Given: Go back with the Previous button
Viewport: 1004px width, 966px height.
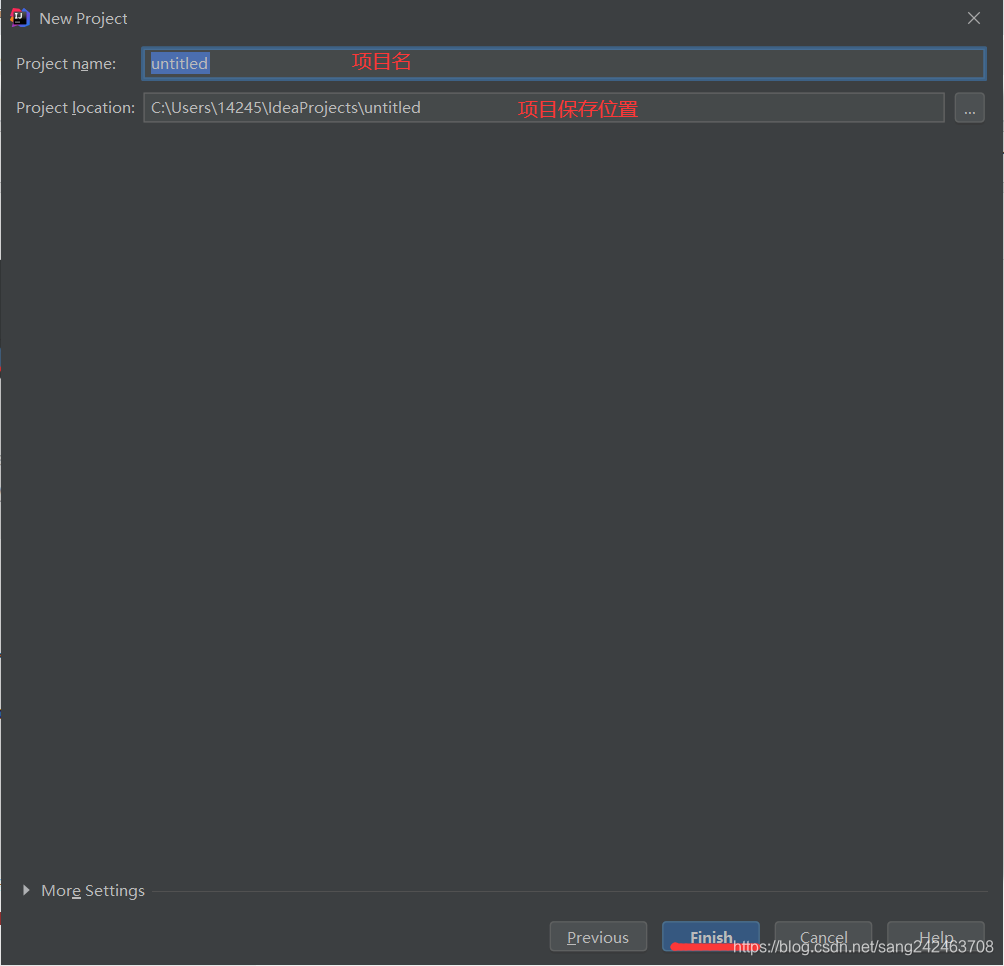Looking at the screenshot, I should 598,937.
